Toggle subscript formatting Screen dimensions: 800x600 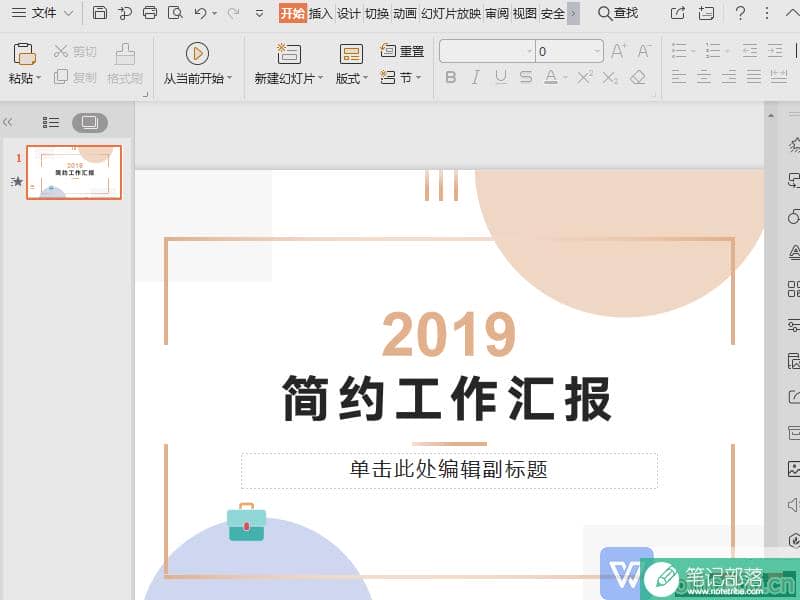[x=610, y=78]
